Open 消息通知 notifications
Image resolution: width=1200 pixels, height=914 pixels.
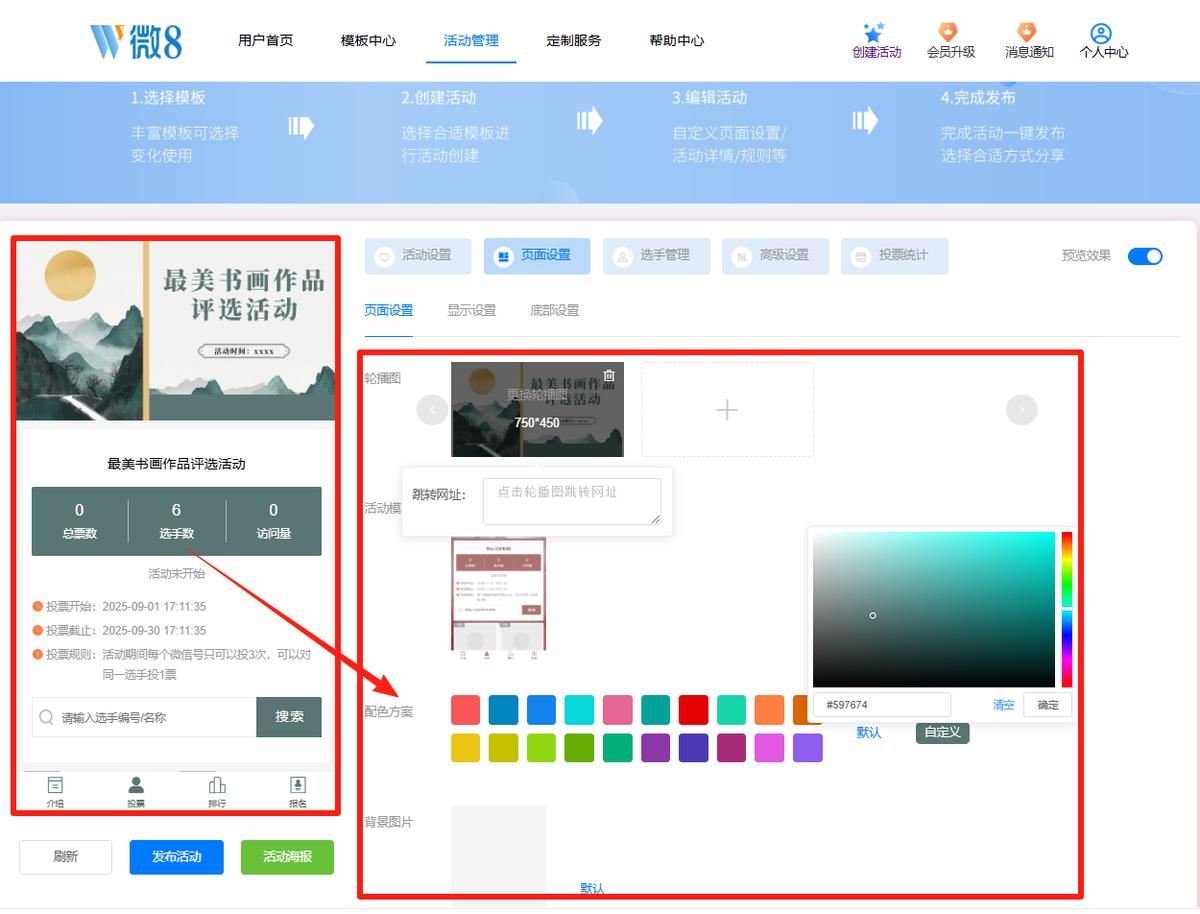click(x=1028, y=42)
